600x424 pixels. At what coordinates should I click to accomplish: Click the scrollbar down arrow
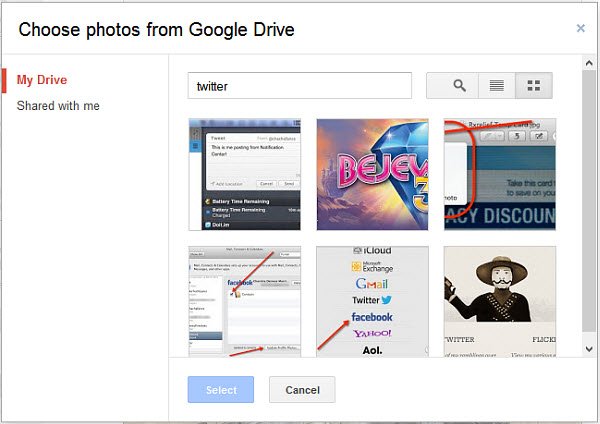(589, 349)
